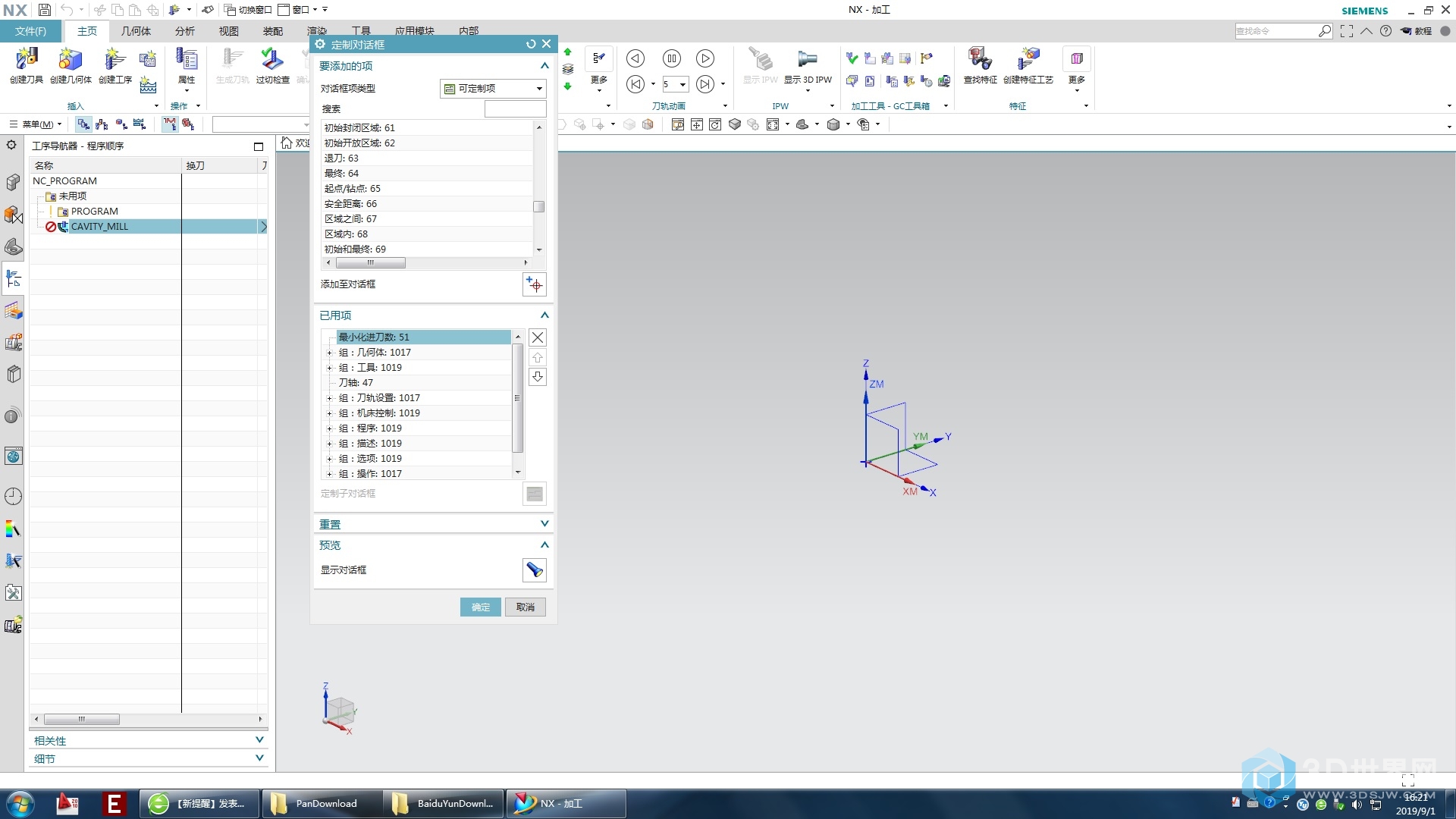Click the 确定 button
Screen dimensions: 1456x819
[x=481, y=607]
